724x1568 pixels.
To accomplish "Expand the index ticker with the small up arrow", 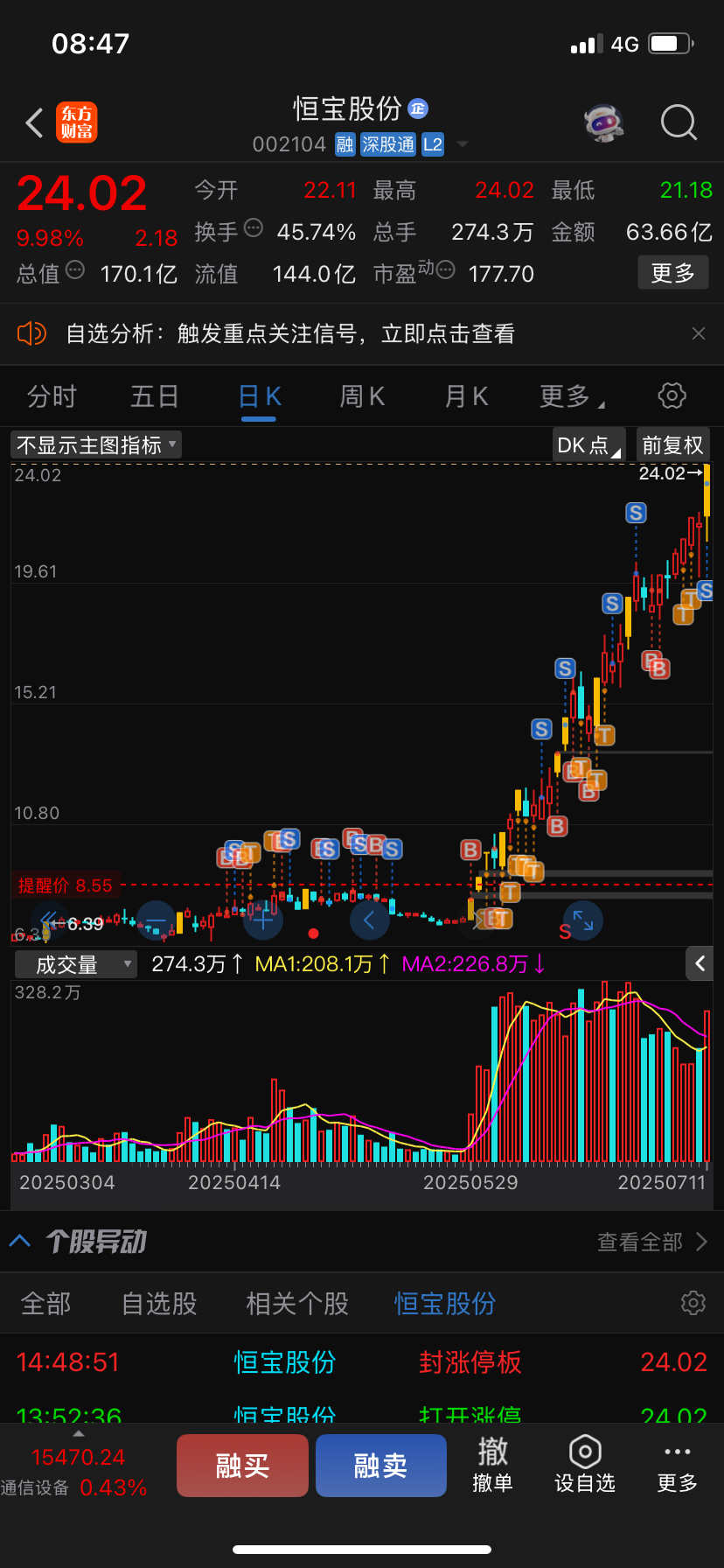I will (79, 1434).
